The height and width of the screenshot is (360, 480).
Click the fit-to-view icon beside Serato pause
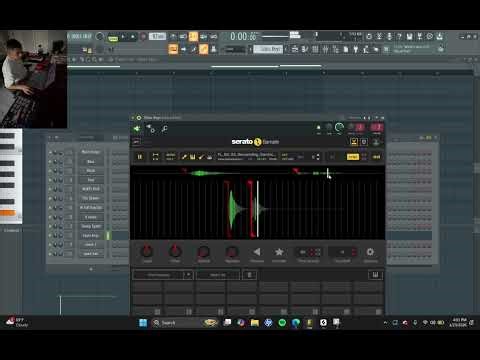(155, 157)
